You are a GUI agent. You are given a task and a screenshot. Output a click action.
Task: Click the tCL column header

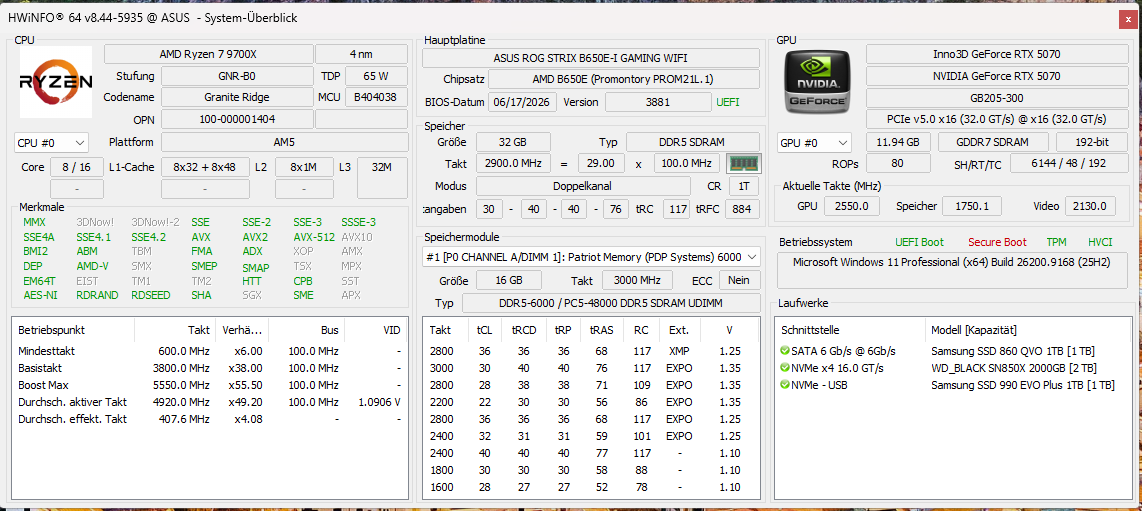[x=484, y=330]
